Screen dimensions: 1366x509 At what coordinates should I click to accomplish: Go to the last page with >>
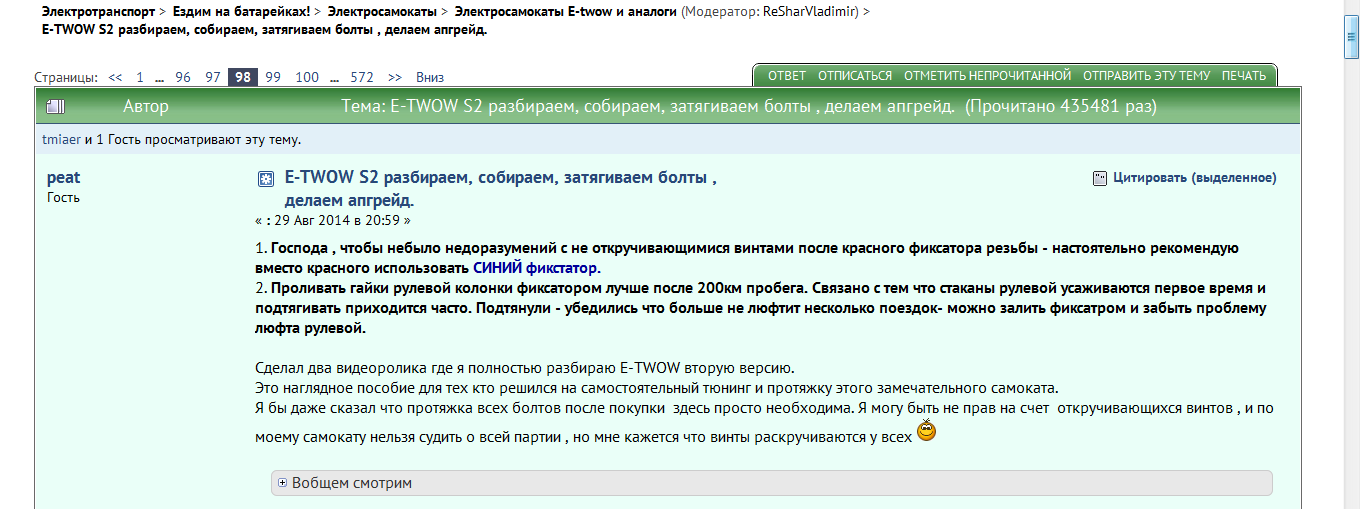(395, 77)
